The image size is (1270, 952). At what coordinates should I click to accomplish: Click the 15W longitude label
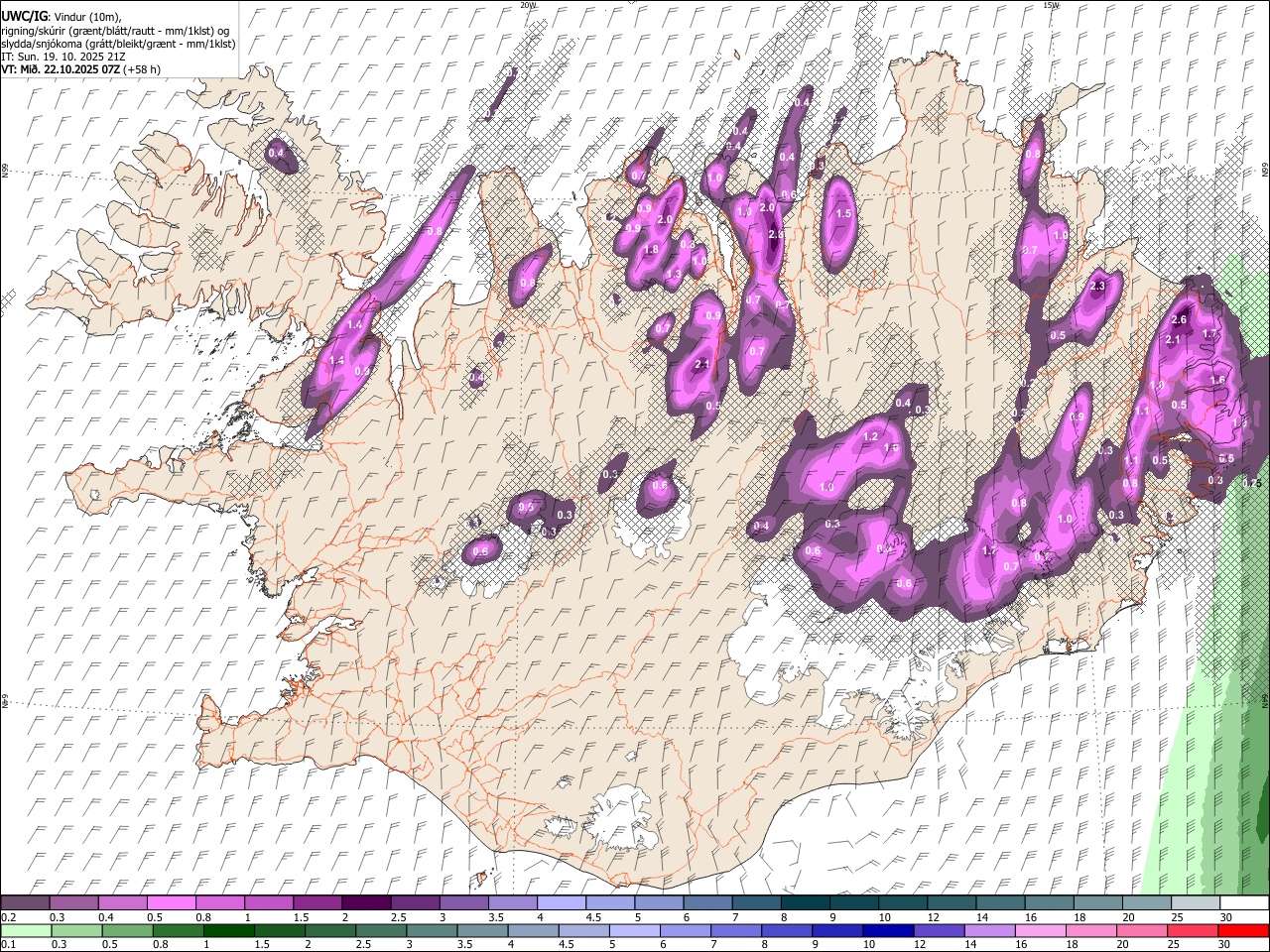pos(1051,5)
